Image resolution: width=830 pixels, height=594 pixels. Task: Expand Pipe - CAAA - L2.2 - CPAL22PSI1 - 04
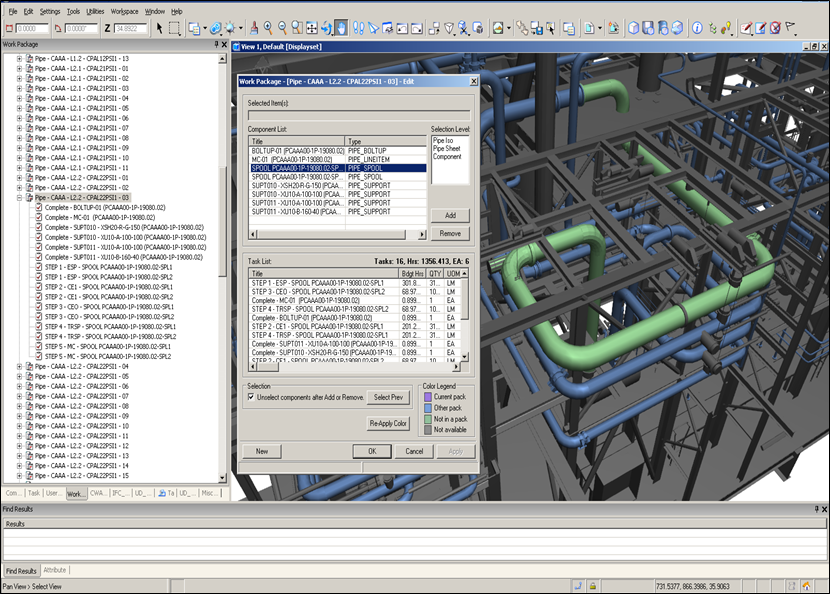click(x=19, y=366)
